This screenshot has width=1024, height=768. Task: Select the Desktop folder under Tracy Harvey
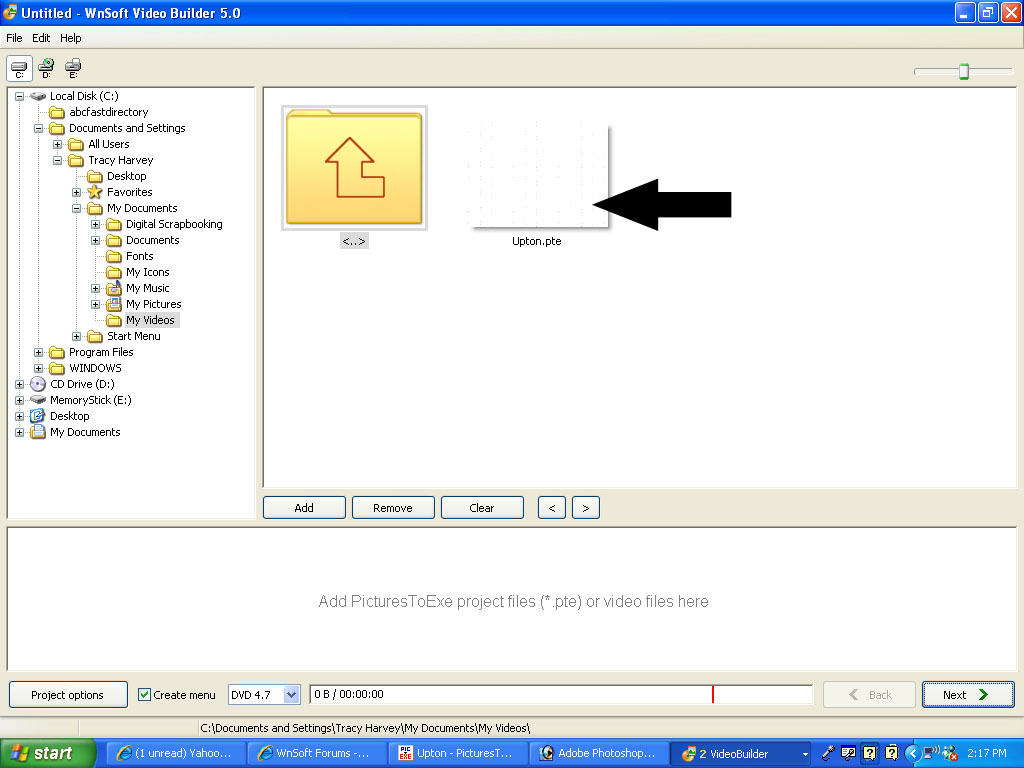pos(127,176)
